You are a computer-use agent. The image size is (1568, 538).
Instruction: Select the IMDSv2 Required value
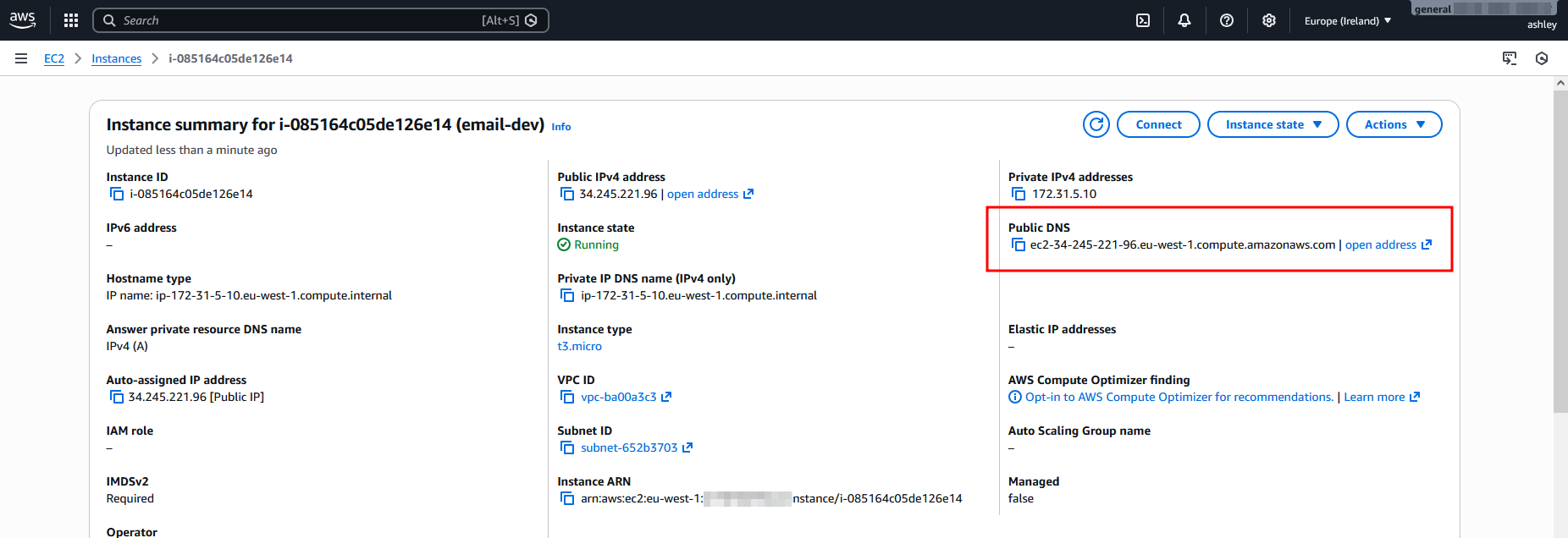[x=130, y=498]
